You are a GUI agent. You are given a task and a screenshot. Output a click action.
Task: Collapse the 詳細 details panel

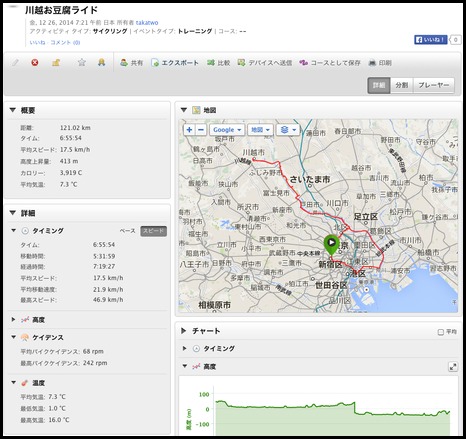pos(13,213)
